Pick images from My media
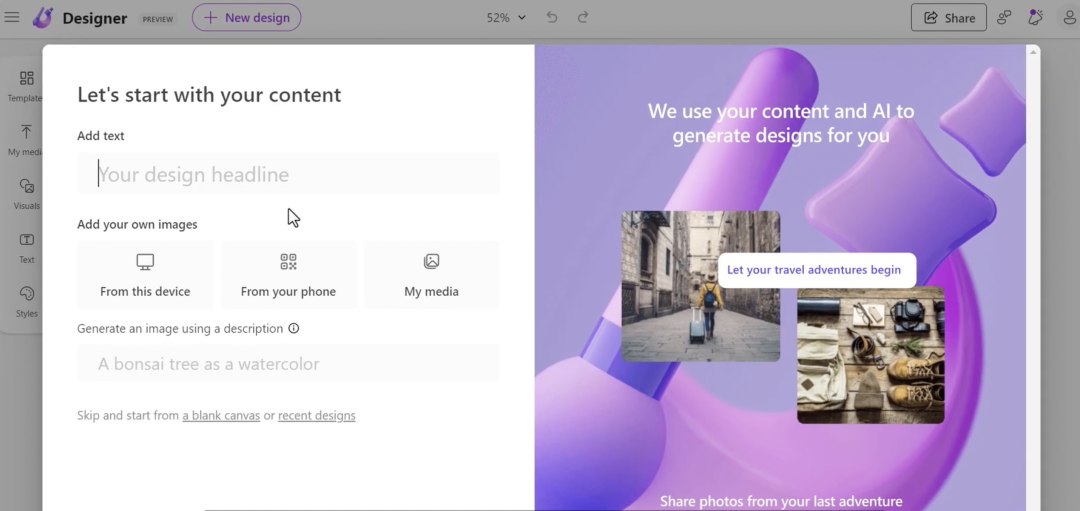Viewport: 1080px width, 511px height. pyautogui.click(x=431, y=274)
